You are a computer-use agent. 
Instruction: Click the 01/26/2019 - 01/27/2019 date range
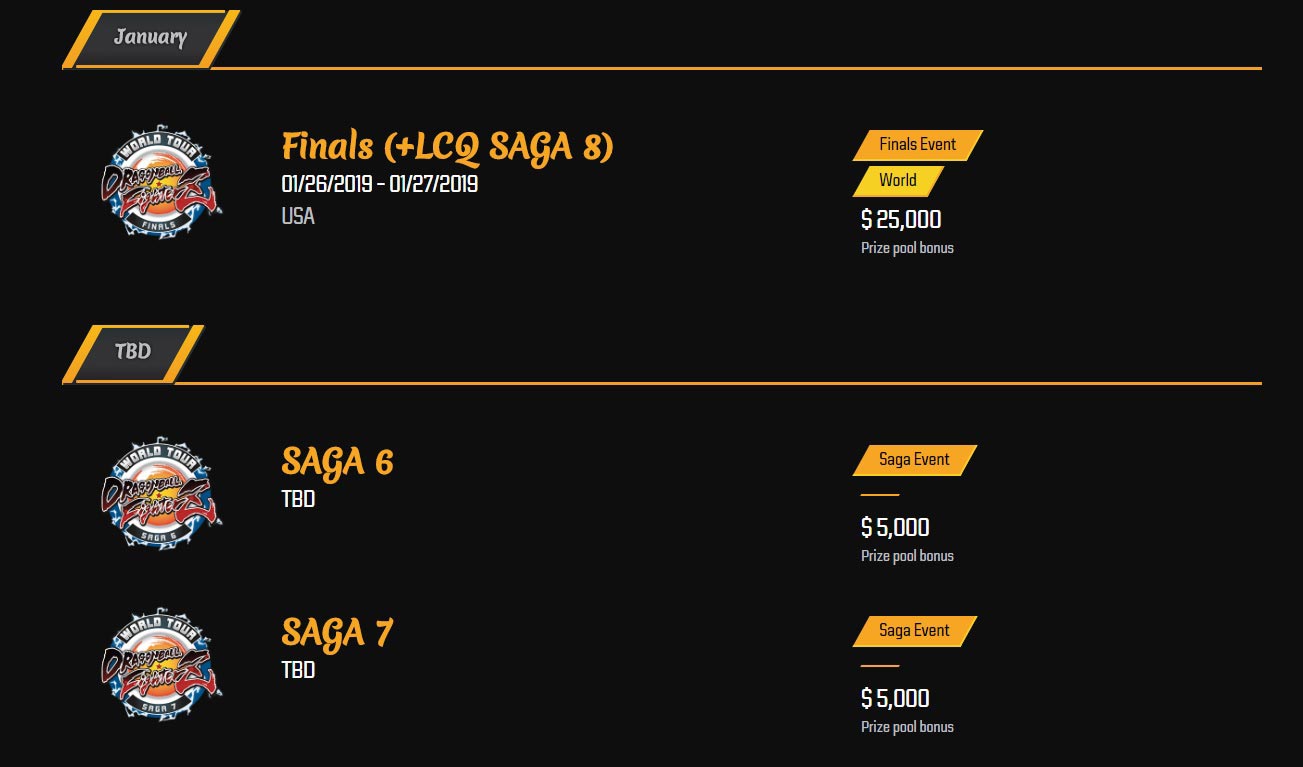[x=379, y=185]
